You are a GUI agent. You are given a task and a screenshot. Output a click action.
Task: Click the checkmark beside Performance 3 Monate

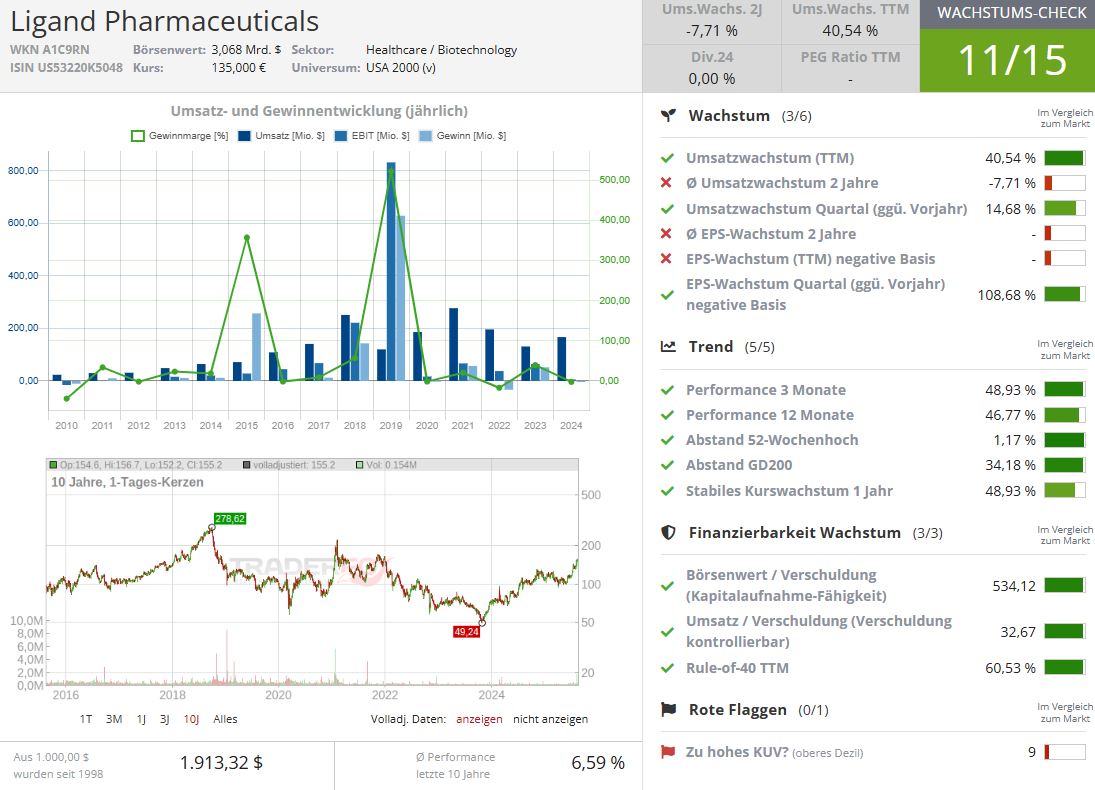pos(667,390)
